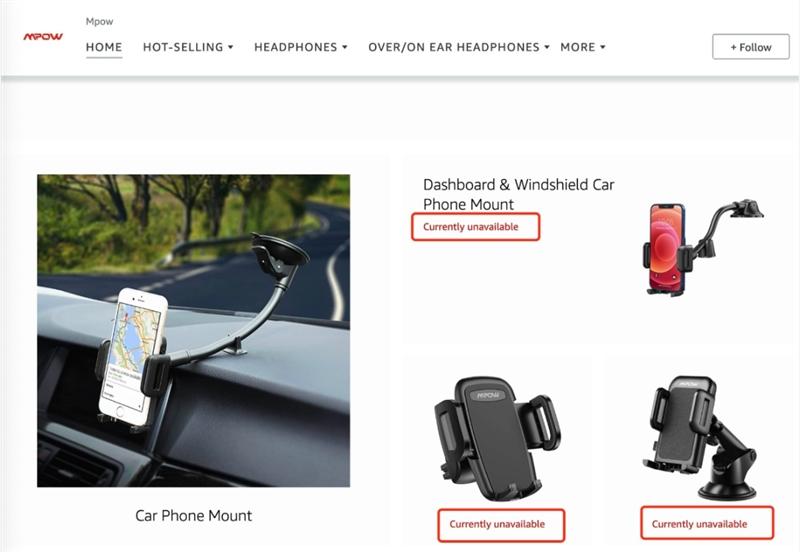Screen dimensions: 800x552
Task: Click the Mpow brand name text
Action: point(99,21)
